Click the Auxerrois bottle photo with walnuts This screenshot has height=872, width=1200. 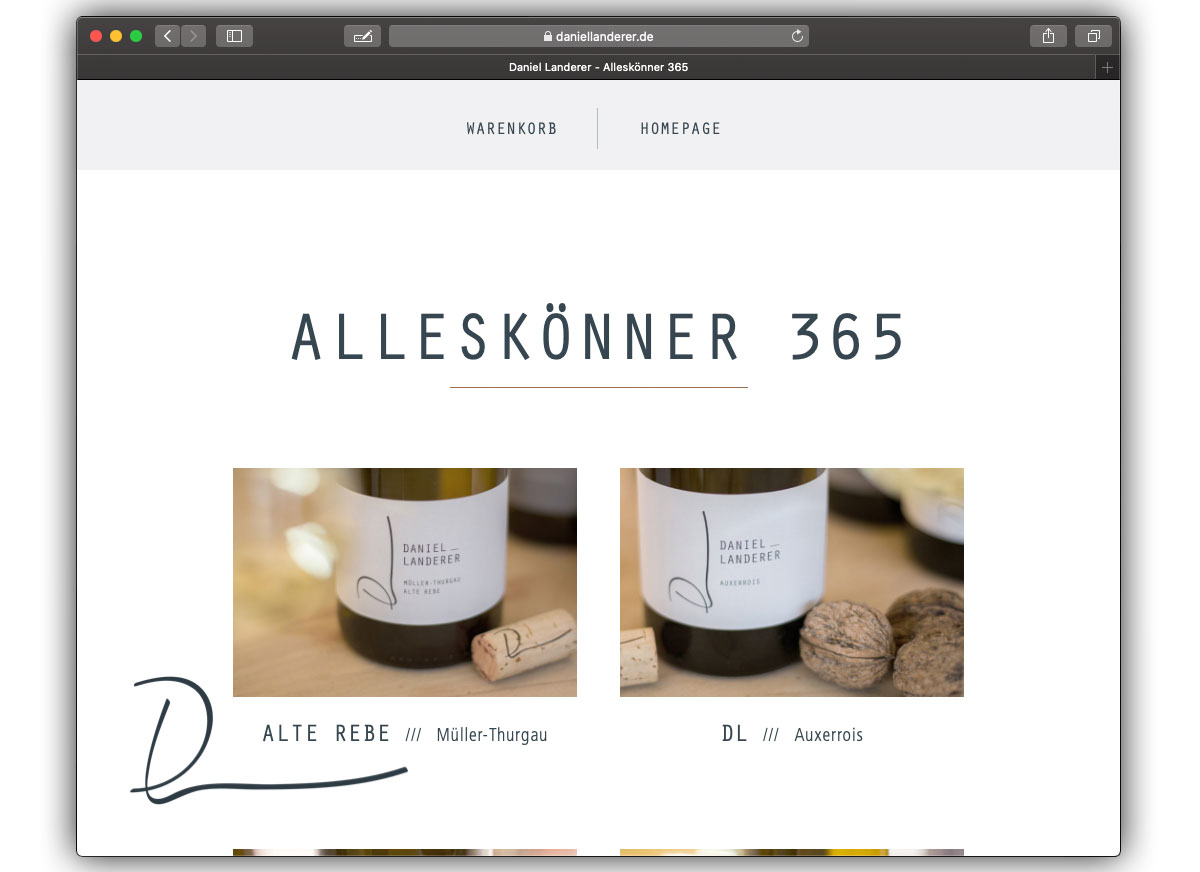pos(792,582)
